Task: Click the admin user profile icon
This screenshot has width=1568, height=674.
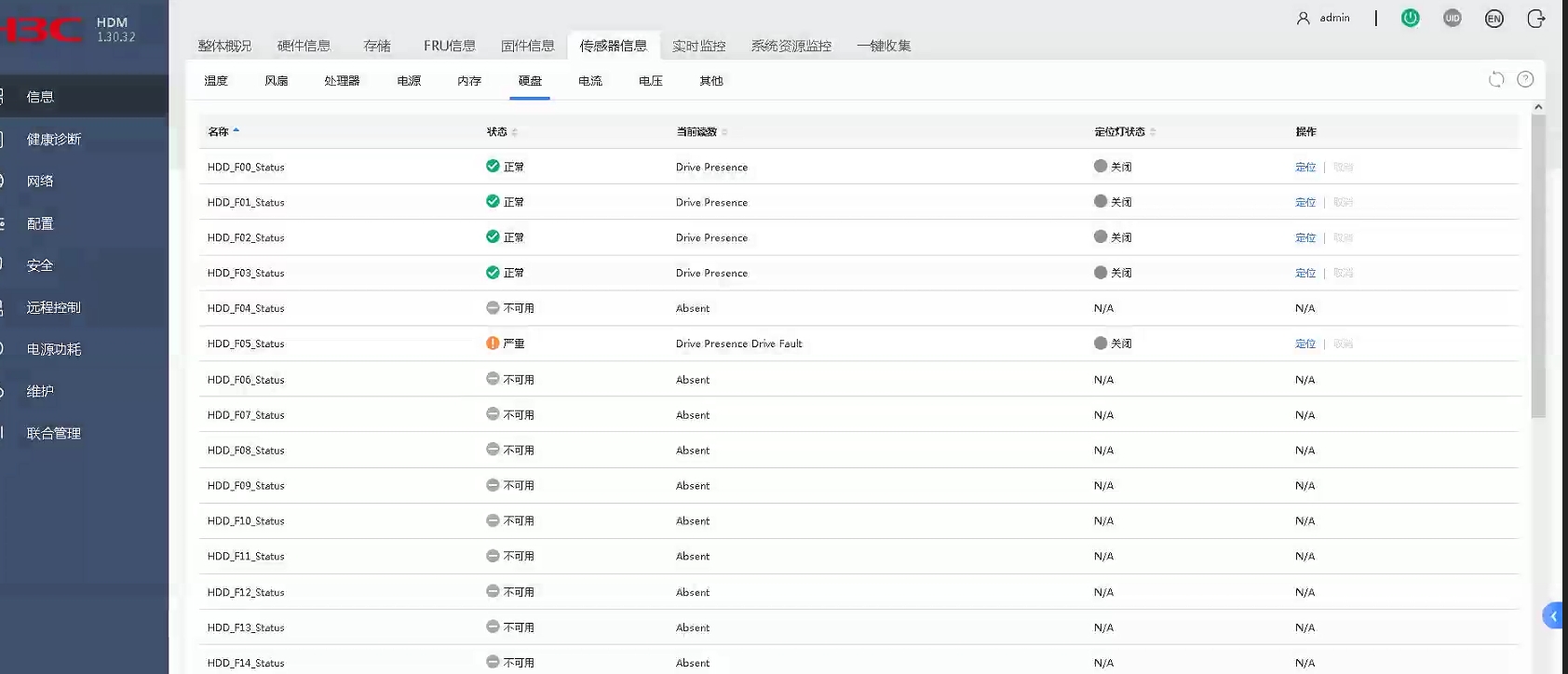Action: tap(1304, 18)
